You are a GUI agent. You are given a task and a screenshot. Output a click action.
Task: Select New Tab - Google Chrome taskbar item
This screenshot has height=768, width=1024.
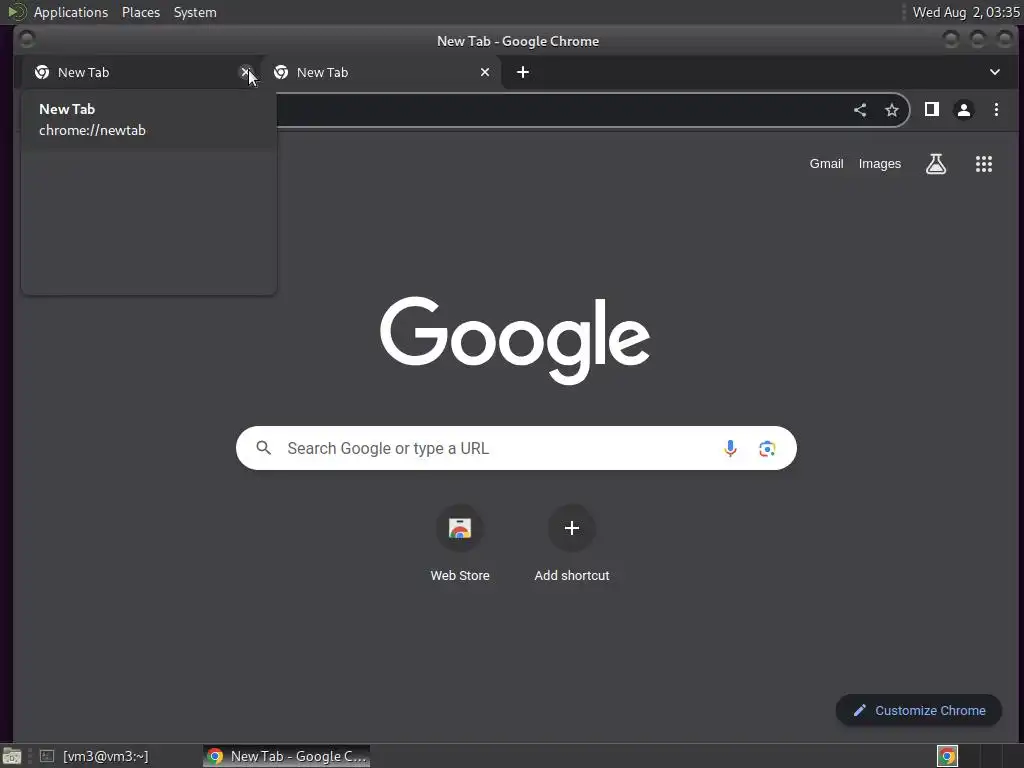coord(286,756)
